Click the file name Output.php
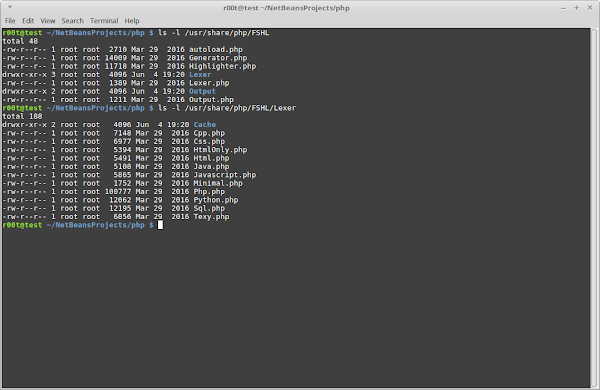The image size is (600, 390). pyautogui.click(x=212, y=100)
